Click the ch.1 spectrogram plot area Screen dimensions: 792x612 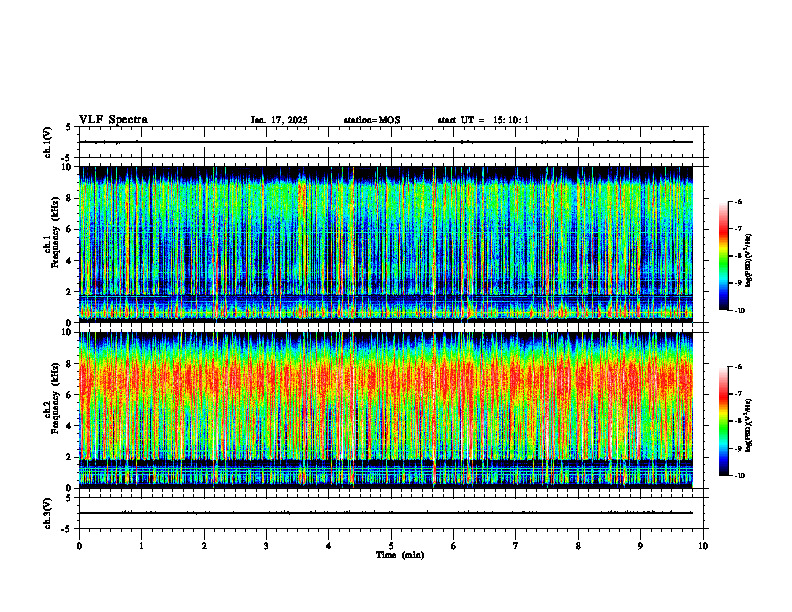(386, 244)
